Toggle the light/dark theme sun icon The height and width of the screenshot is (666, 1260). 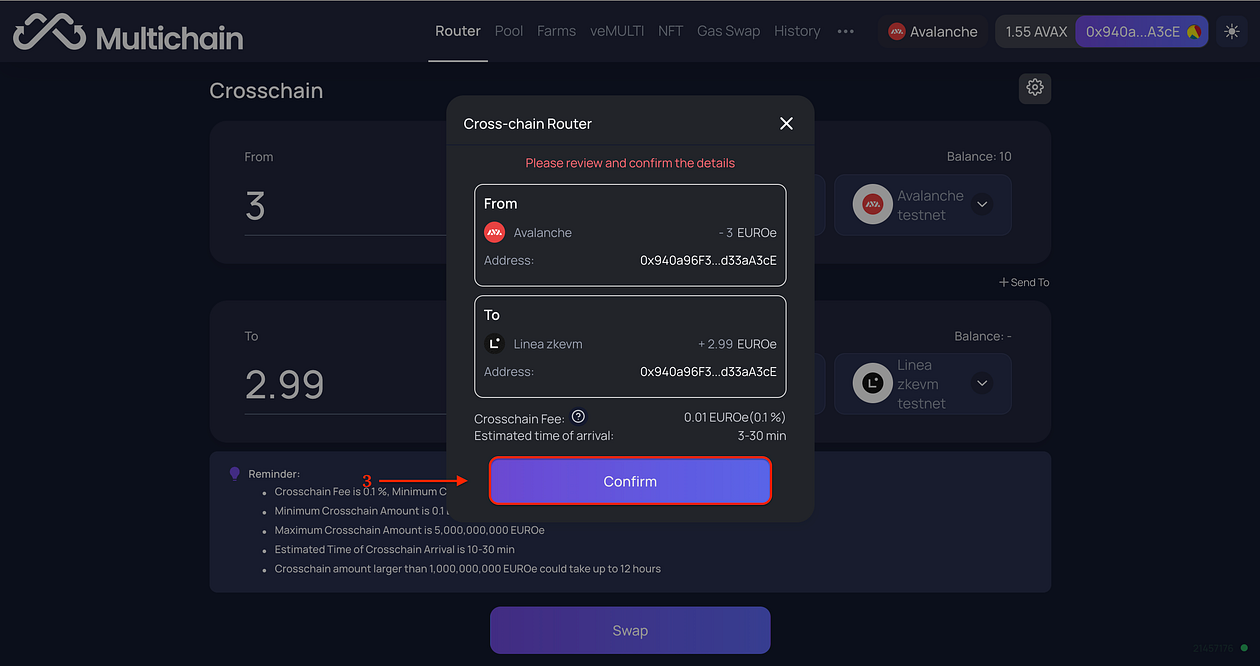pos(1230,31)
